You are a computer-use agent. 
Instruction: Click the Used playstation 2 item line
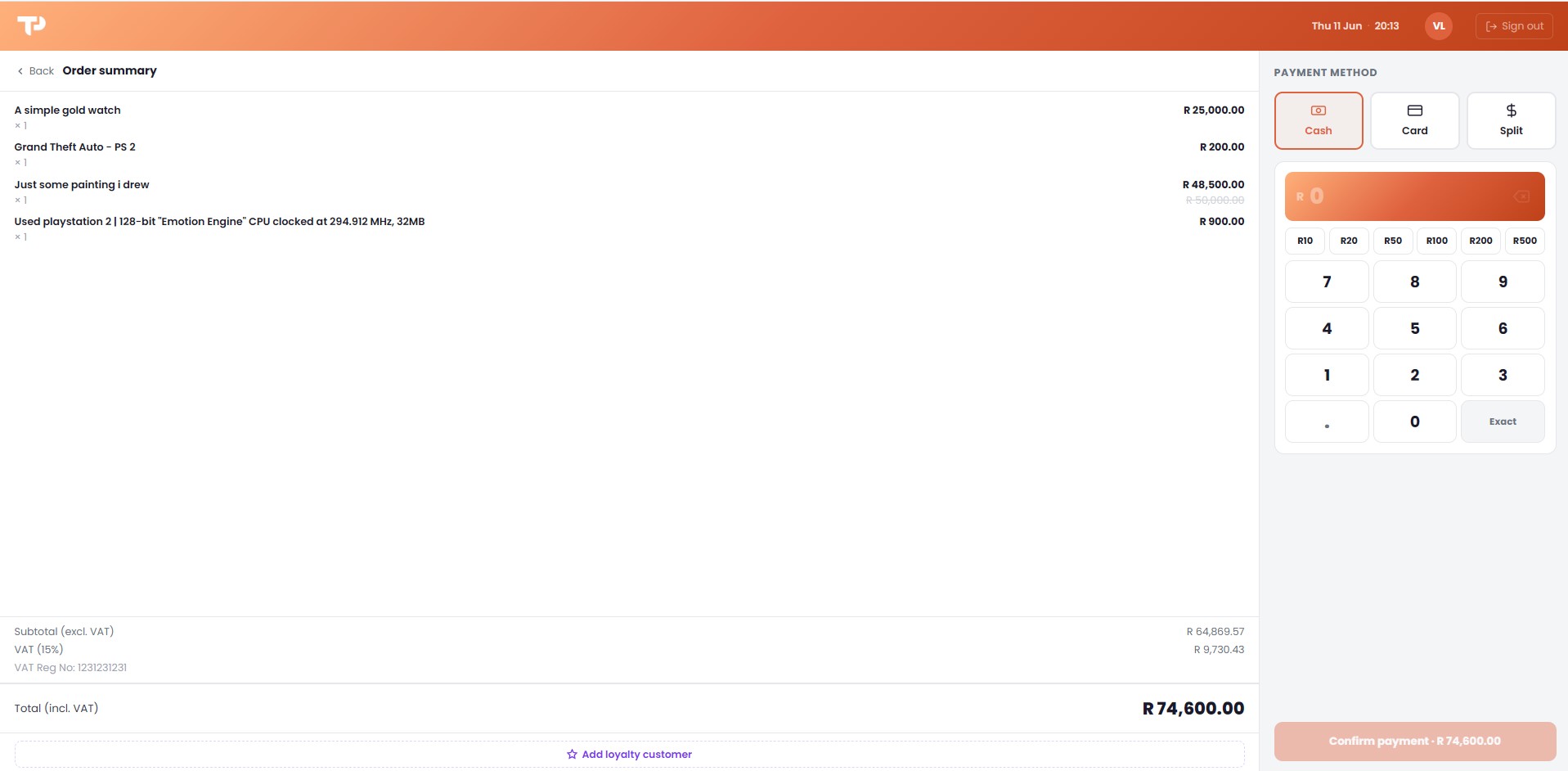click(219, 222)
